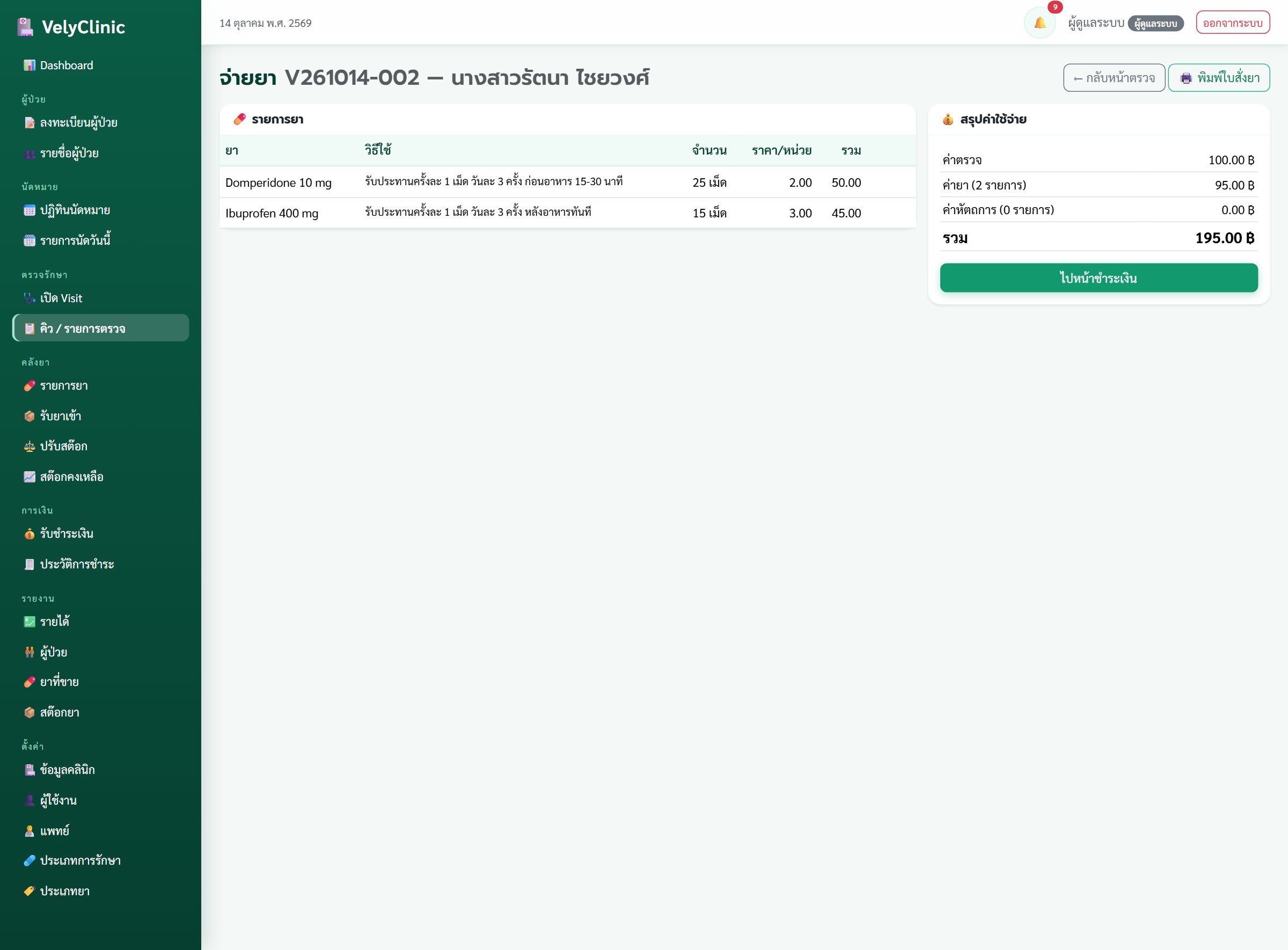Click the รายการนัดวันนี้ calendar icon

[30, 240]
